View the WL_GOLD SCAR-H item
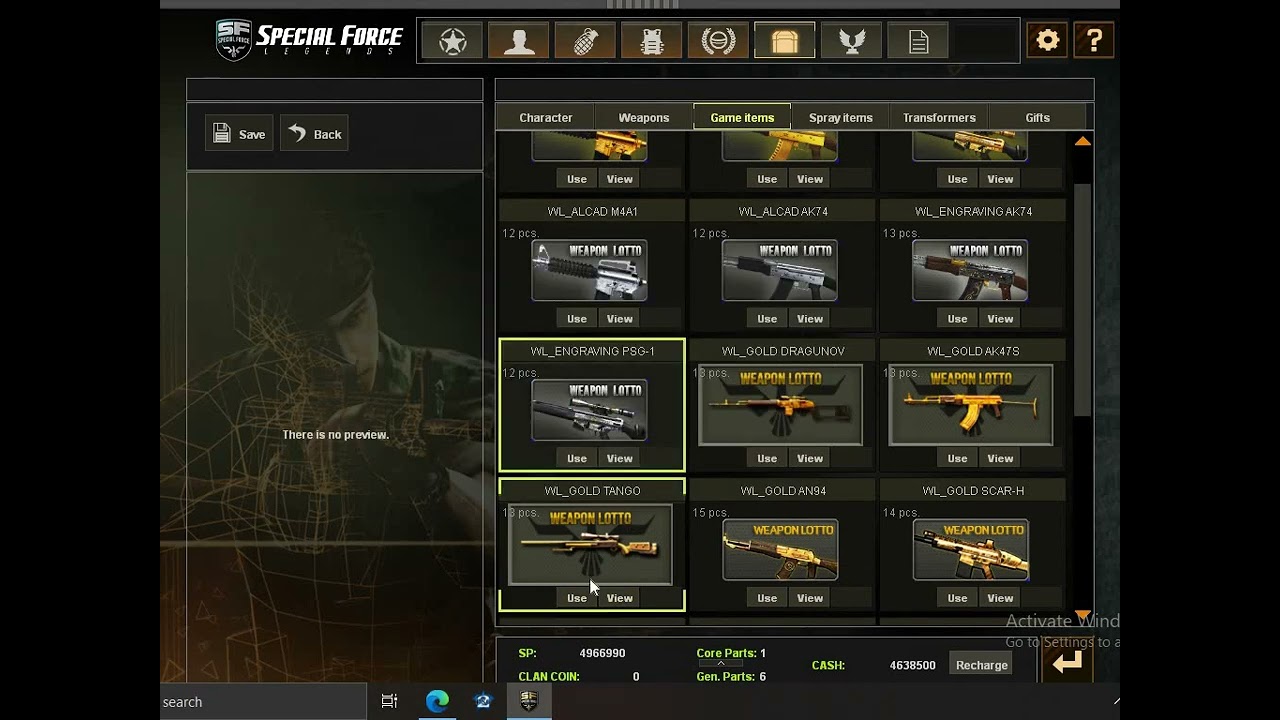Screen dimensions: 1280x720 (x=1001, y=598)
